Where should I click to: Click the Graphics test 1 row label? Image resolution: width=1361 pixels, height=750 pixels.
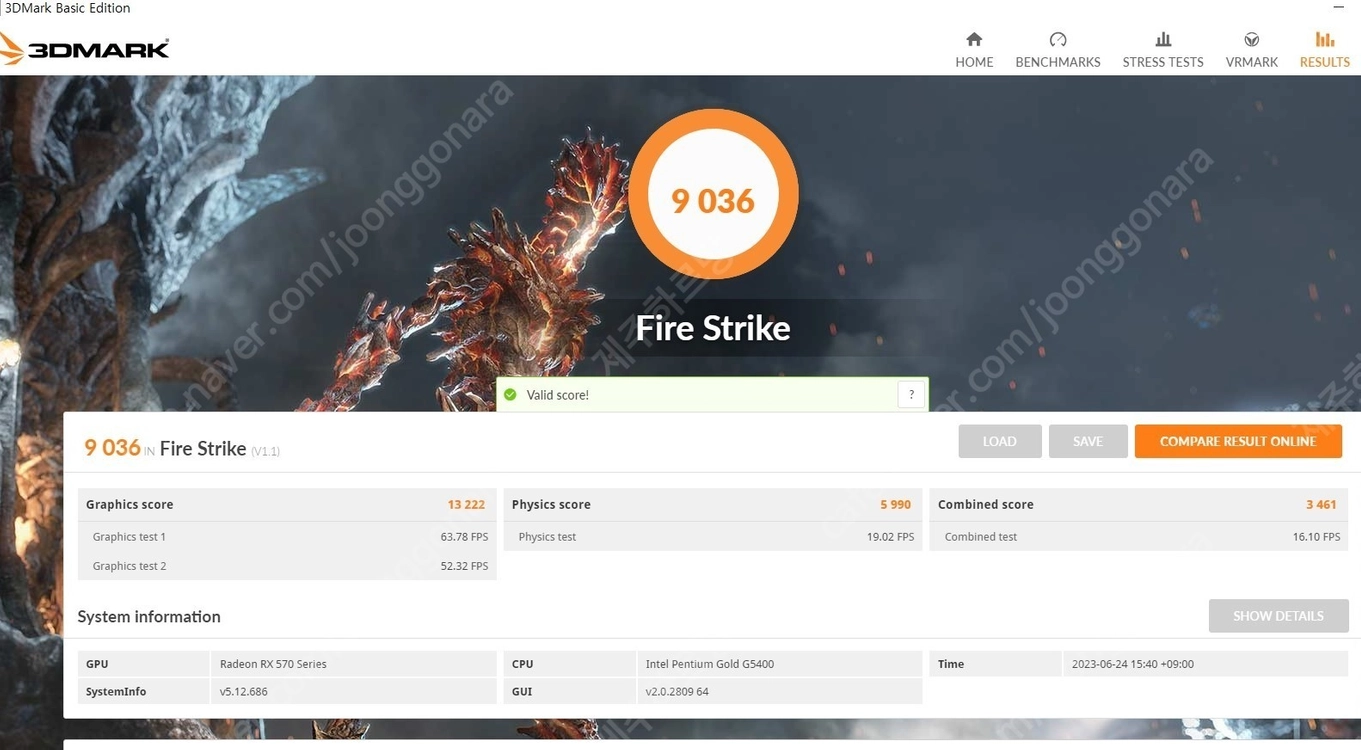coord(130,537)
